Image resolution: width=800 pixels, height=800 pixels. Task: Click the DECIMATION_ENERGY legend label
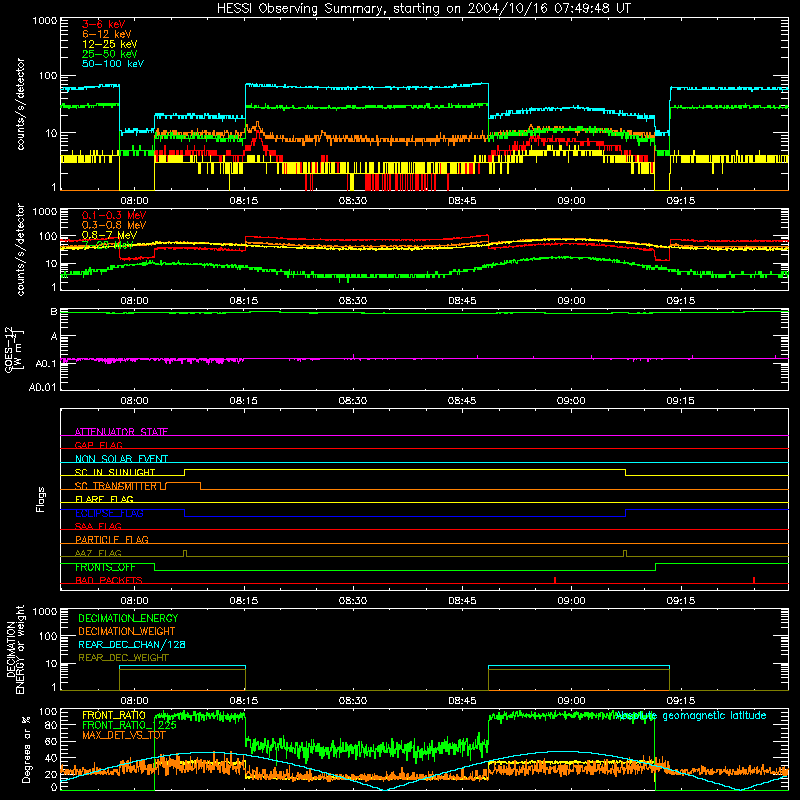click(128, 618)
